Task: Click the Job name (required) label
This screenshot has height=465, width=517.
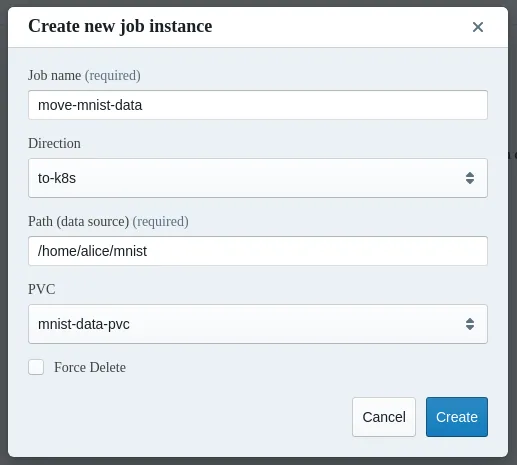Action: (x=84, y=75)
